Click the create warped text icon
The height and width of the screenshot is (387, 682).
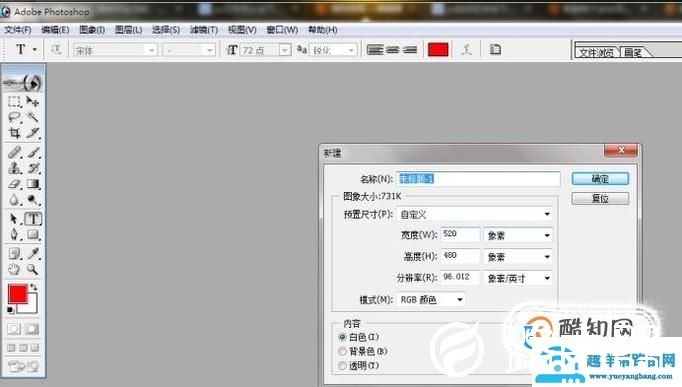point(466,50)
